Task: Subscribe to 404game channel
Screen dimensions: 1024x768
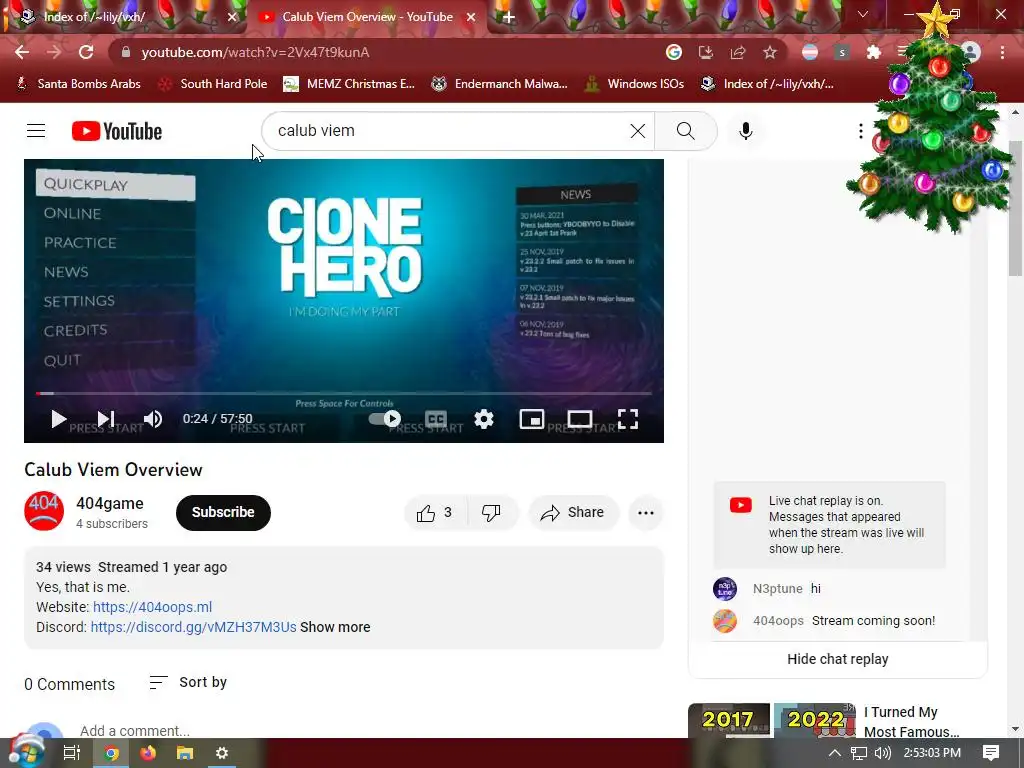Action: pyautogui.click(x=223, y=513)
